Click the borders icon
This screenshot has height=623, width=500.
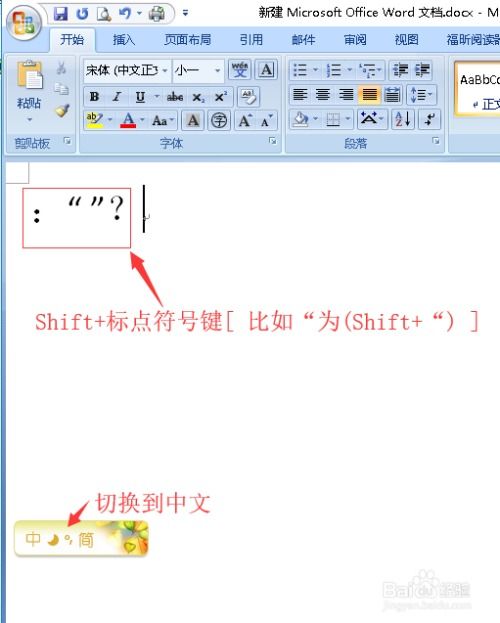333,119
